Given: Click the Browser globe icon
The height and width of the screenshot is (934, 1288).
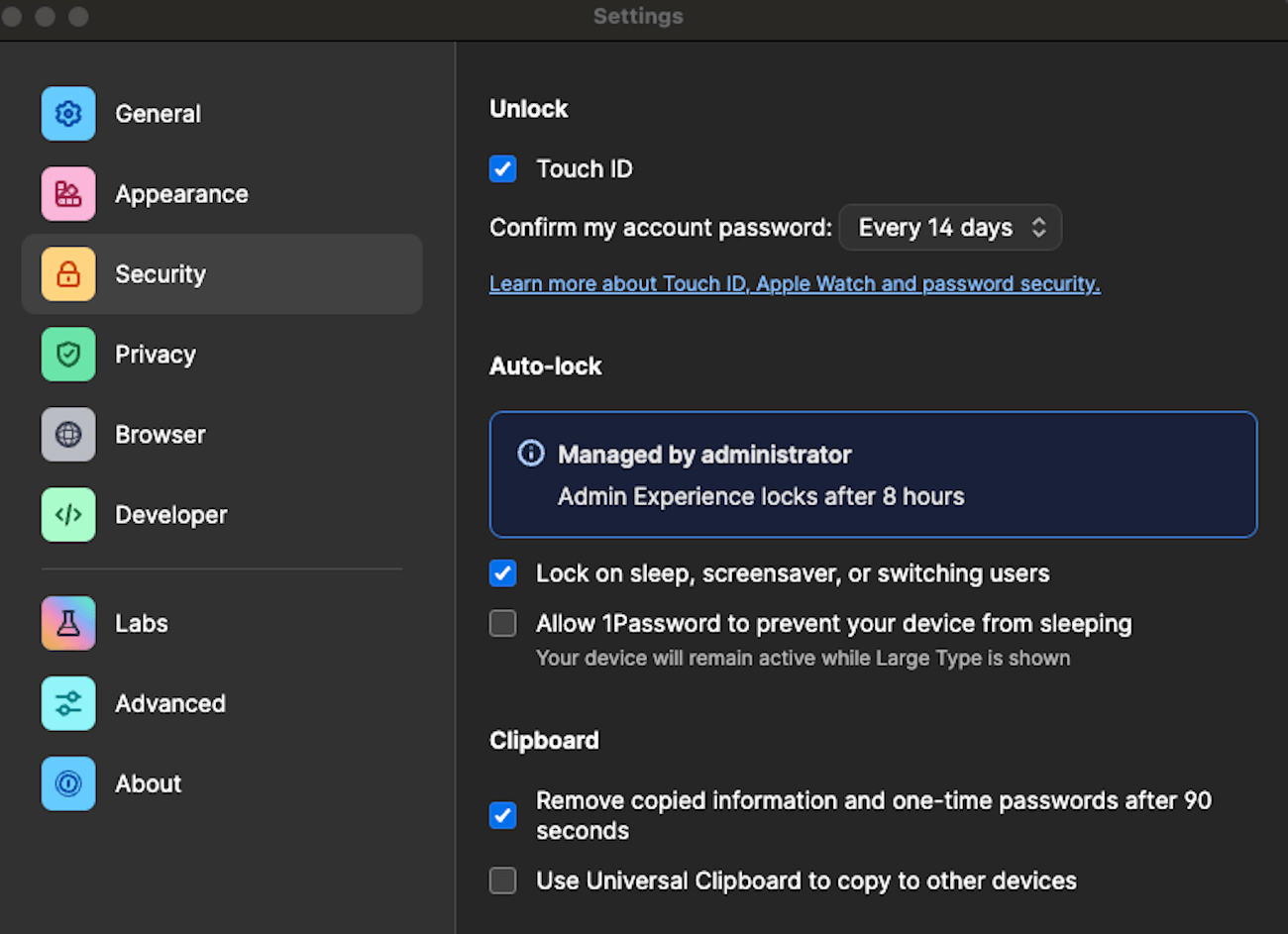Looking at the screenshot, I should click(67, 435).
